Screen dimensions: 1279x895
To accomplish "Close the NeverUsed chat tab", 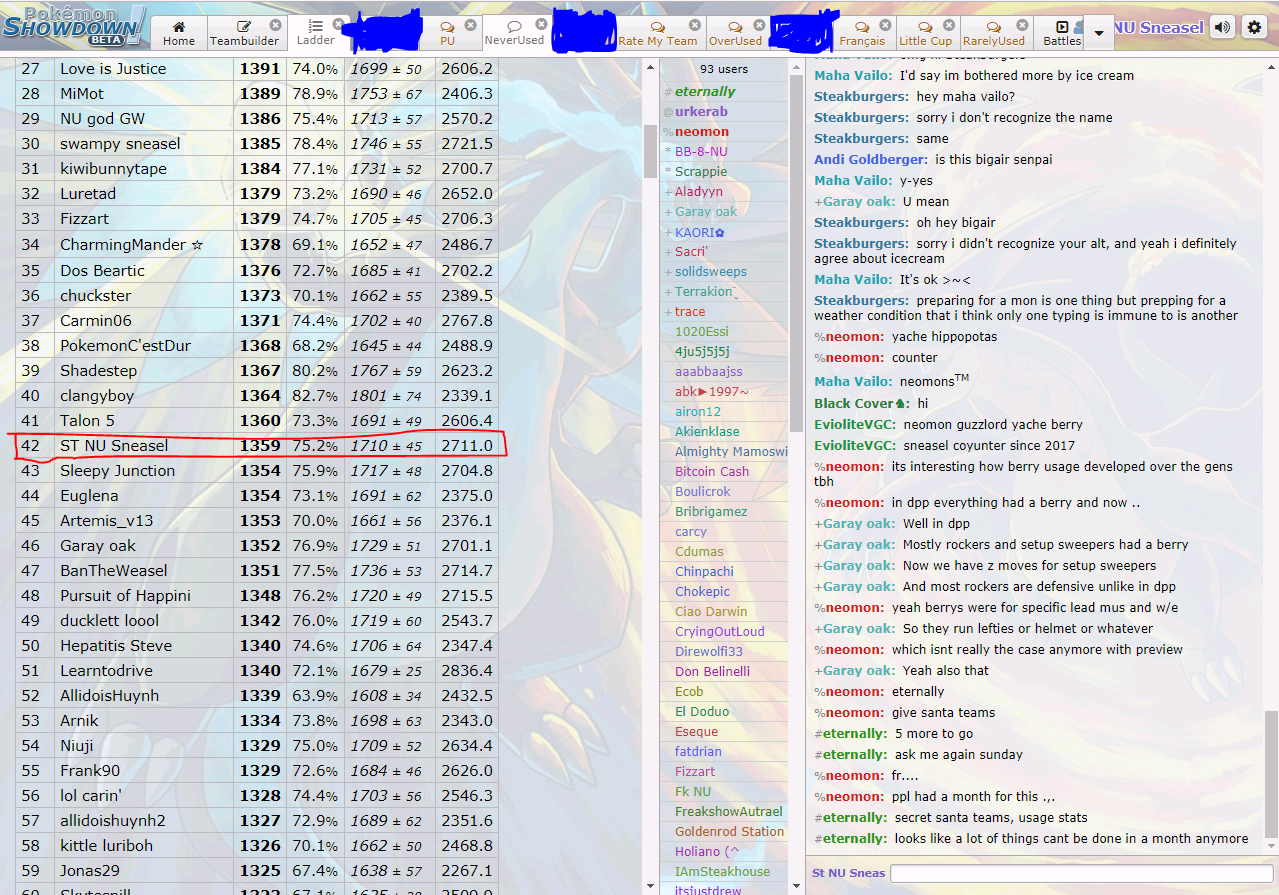I will coord(541,23).
